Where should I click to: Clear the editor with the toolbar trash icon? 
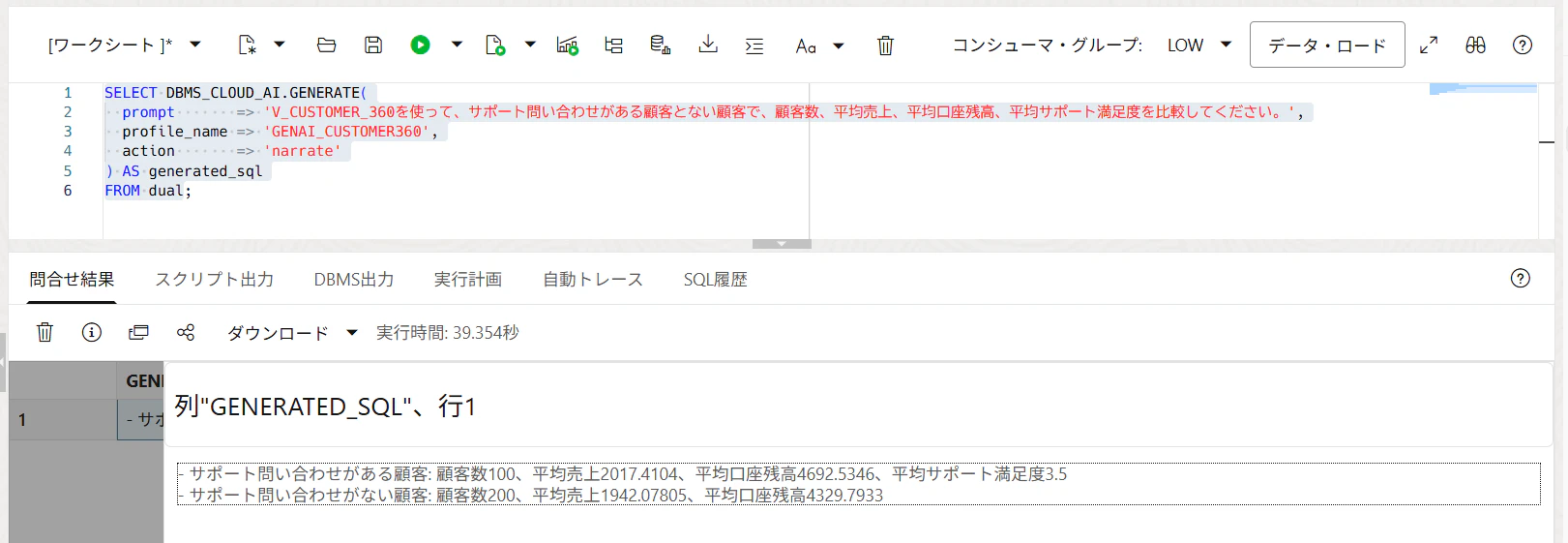click(885, 45)
